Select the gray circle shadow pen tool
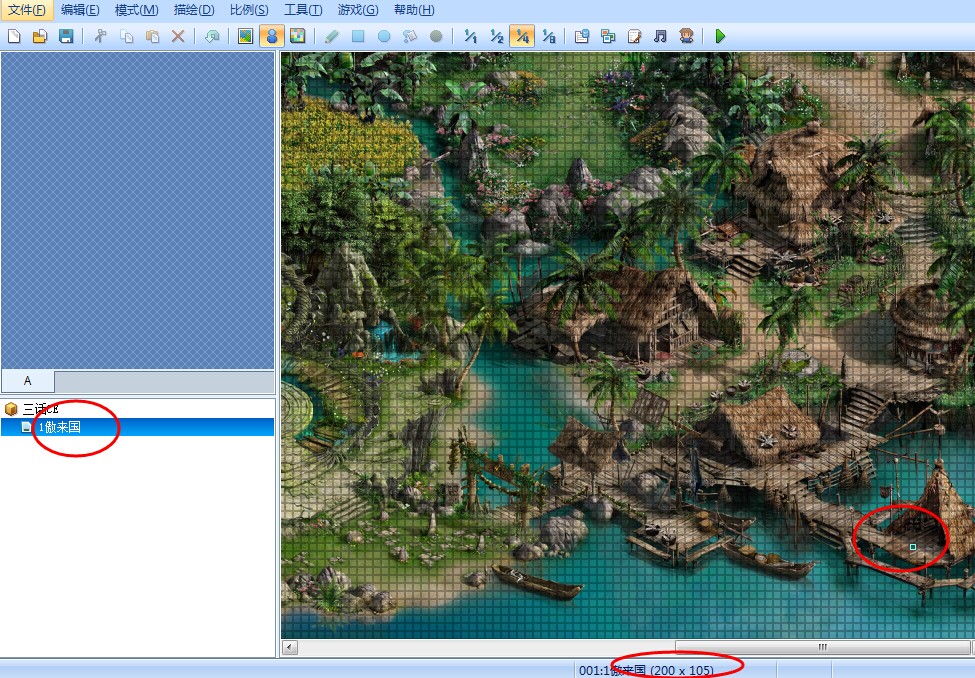Screen dimensions: 975x678 coord(436,36)
